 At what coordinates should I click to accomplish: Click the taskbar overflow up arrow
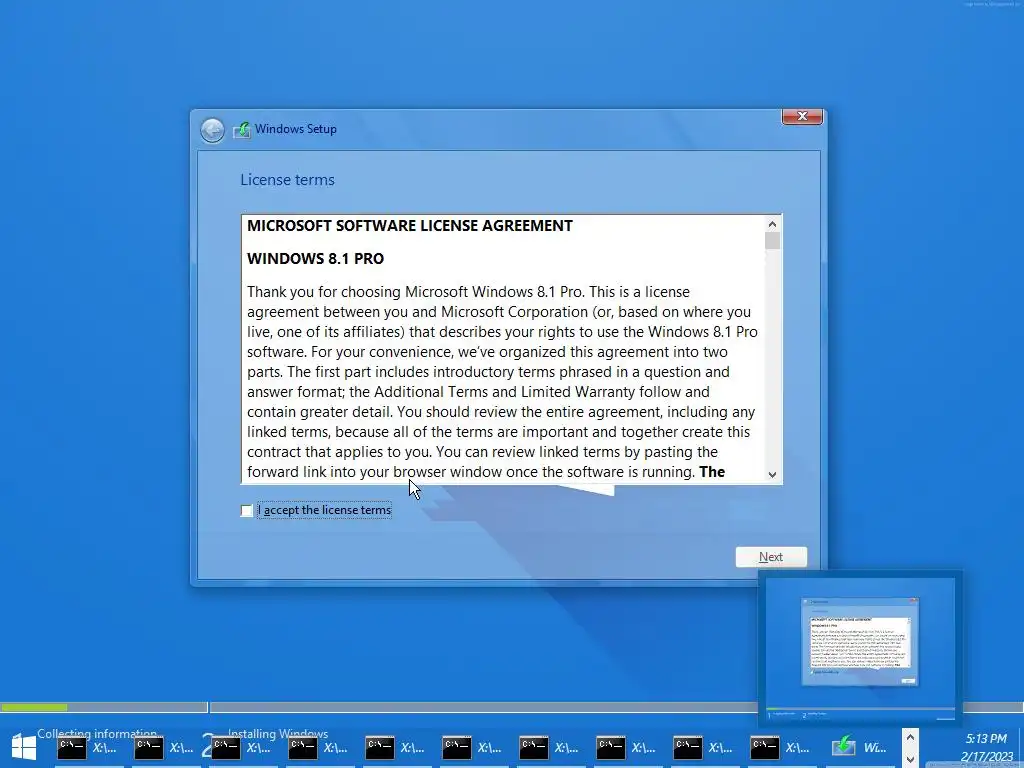(910, 738)
